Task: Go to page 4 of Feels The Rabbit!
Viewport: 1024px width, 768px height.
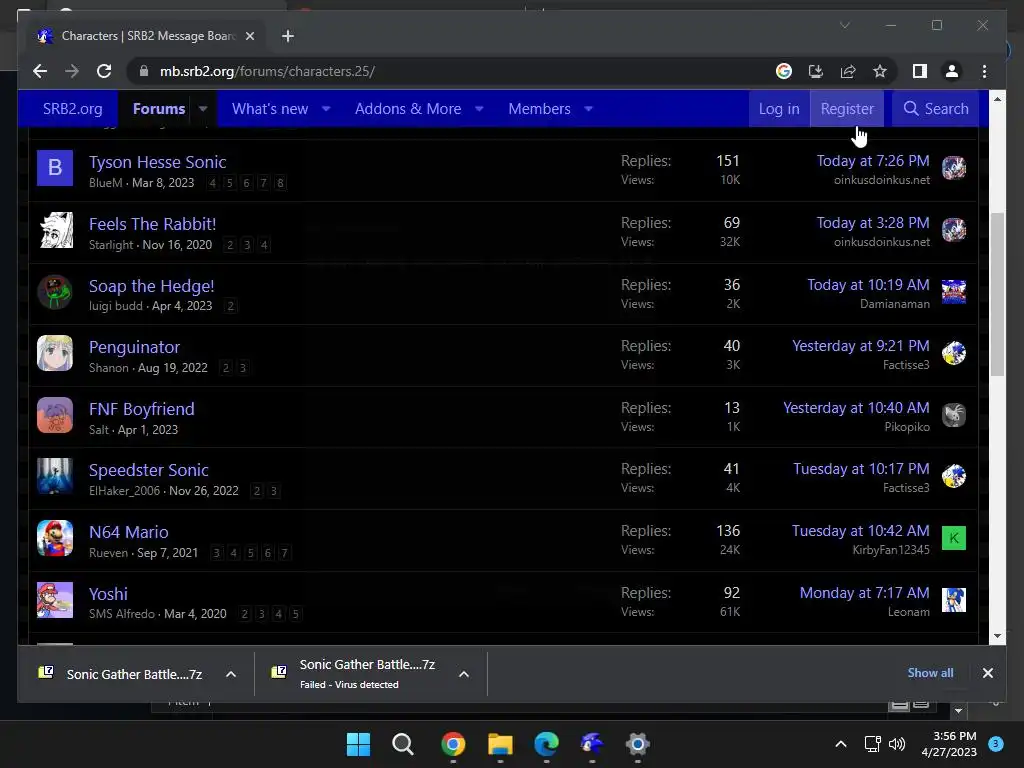Action: pyautogui.click(x=264, y=245)
